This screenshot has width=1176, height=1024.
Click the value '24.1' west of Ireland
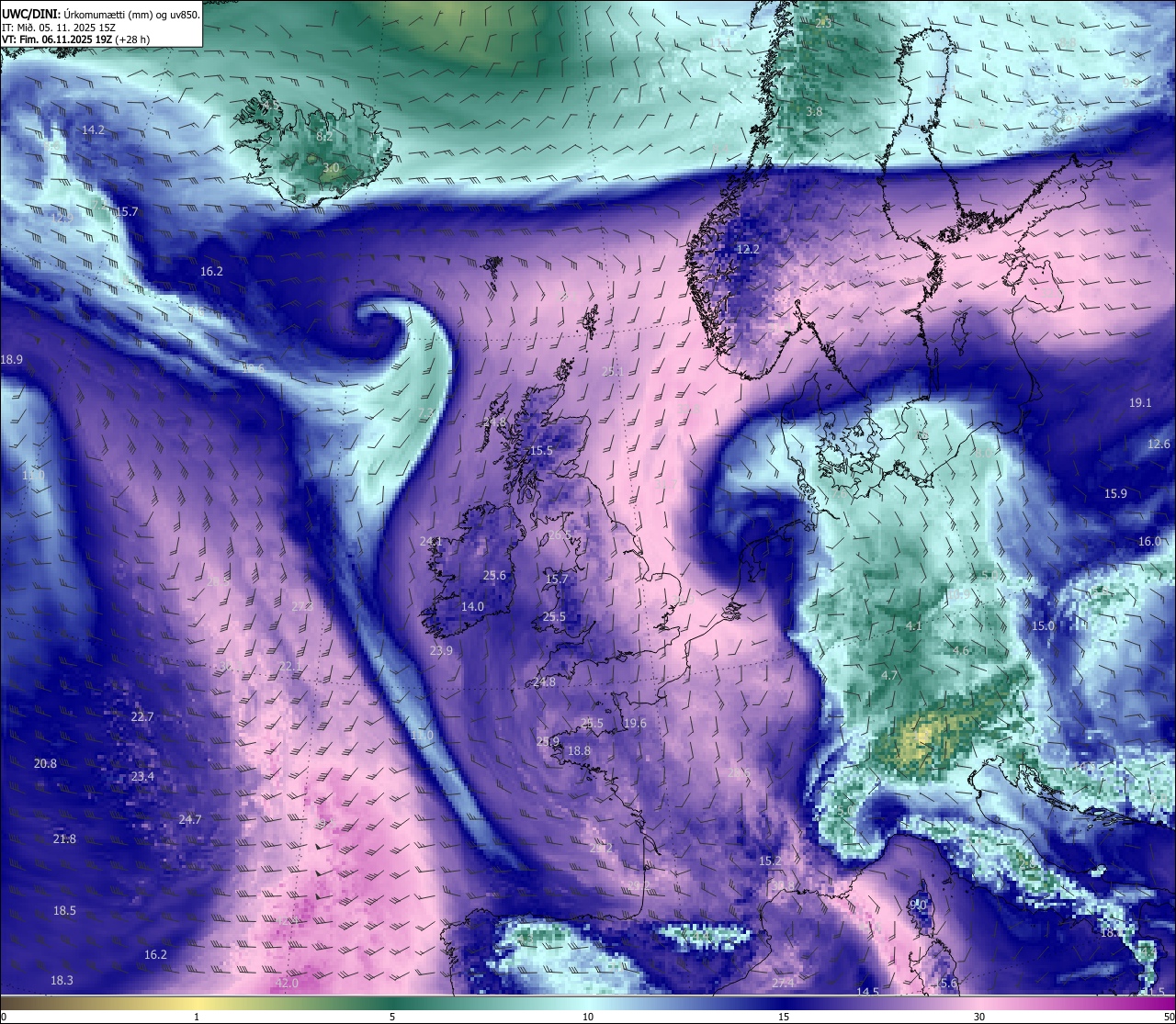pos(431,541)
